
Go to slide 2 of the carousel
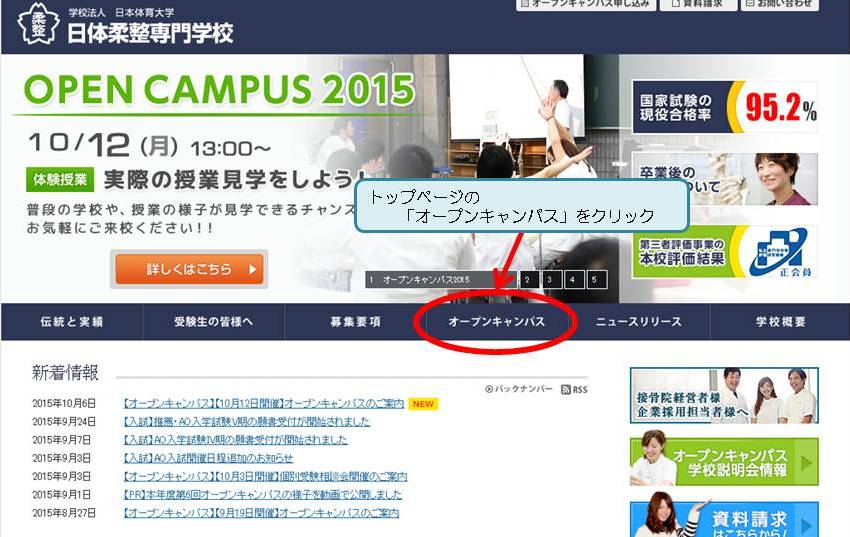[527, 280]
